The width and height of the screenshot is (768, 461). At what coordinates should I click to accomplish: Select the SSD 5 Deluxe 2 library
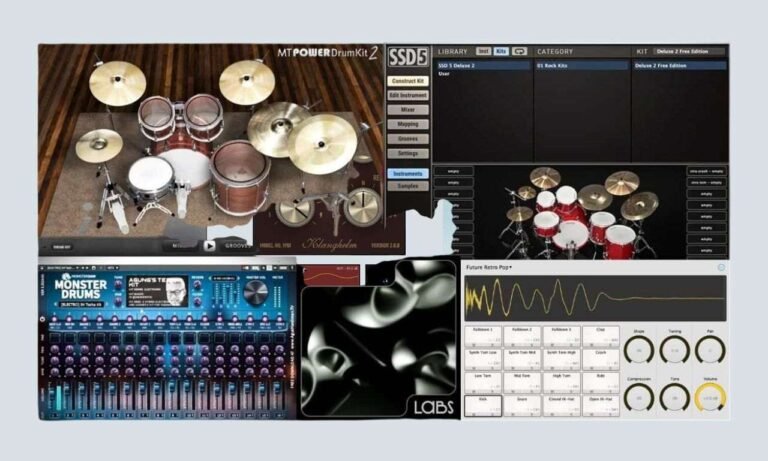click(x=482, y=65)
